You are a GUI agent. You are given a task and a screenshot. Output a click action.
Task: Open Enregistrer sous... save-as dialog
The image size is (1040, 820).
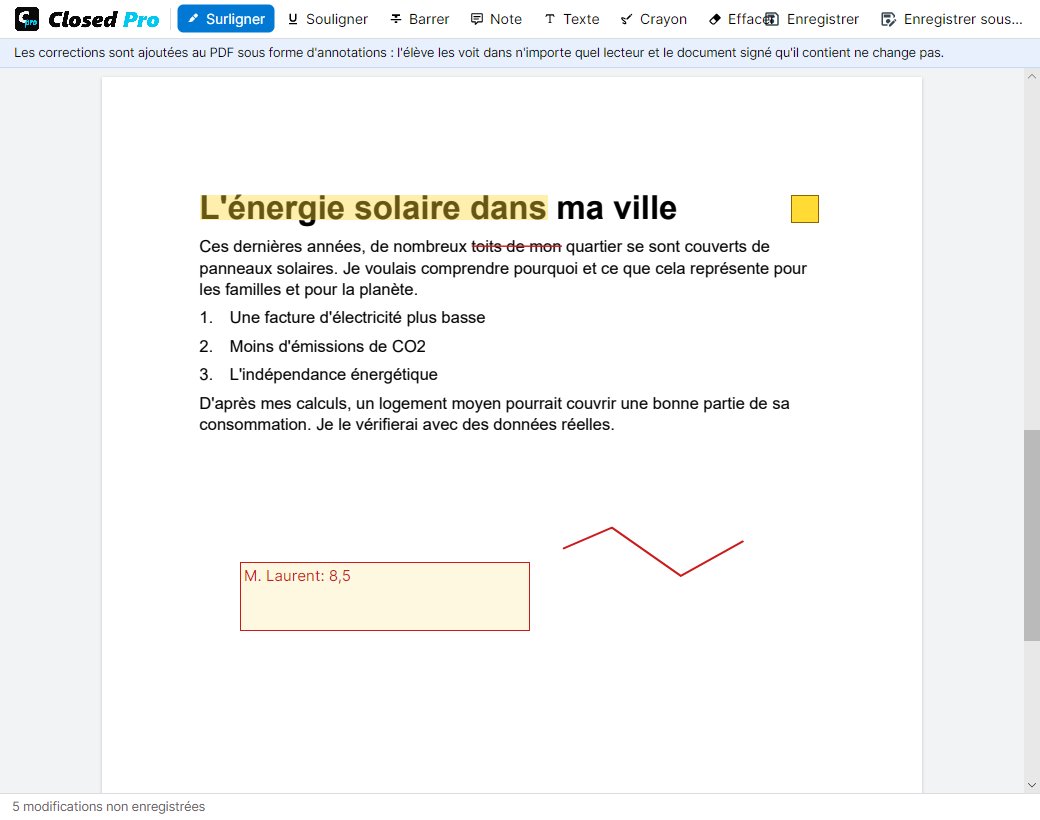point(952,19)
